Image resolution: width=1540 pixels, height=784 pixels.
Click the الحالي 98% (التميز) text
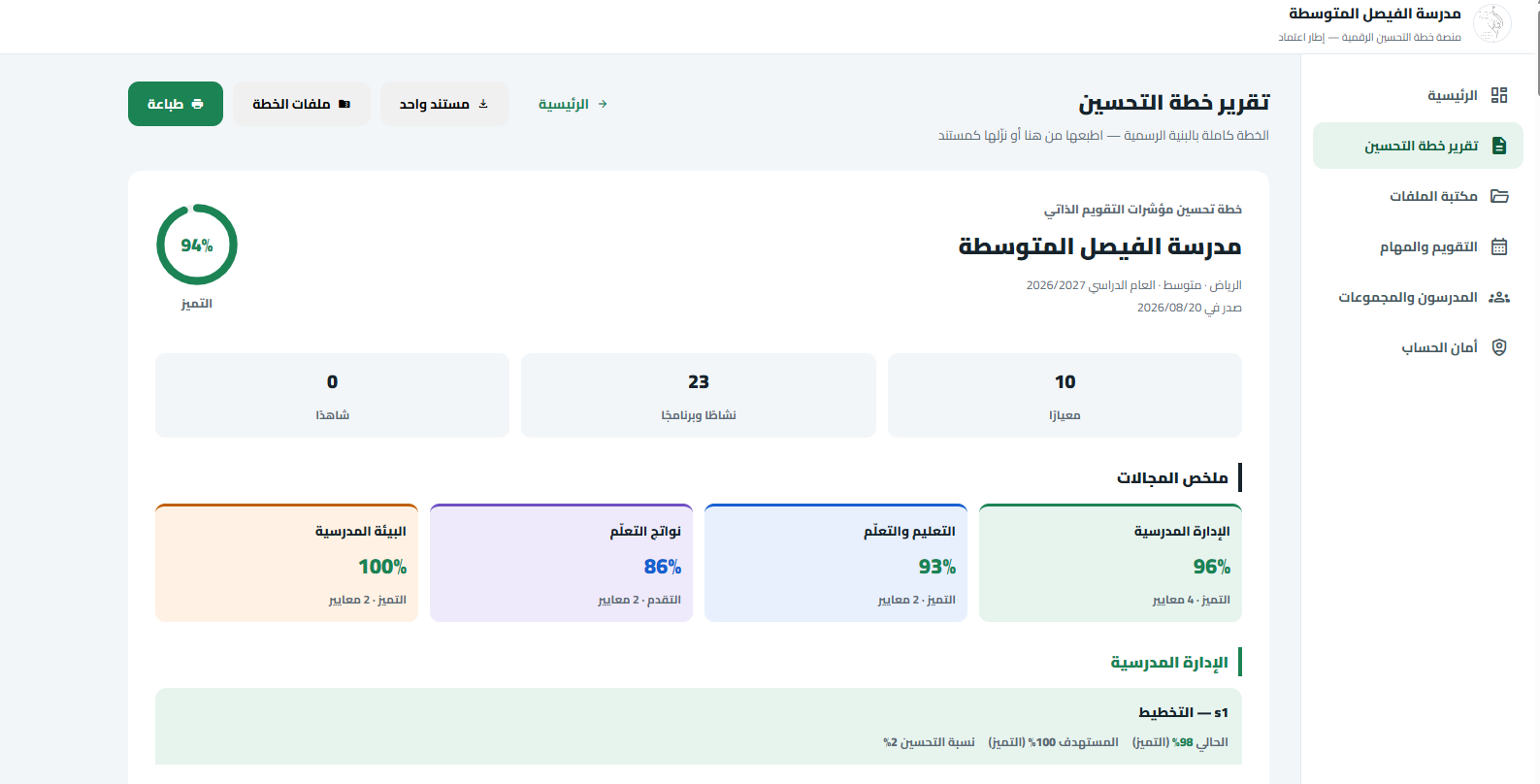[x=1180, y=742]
